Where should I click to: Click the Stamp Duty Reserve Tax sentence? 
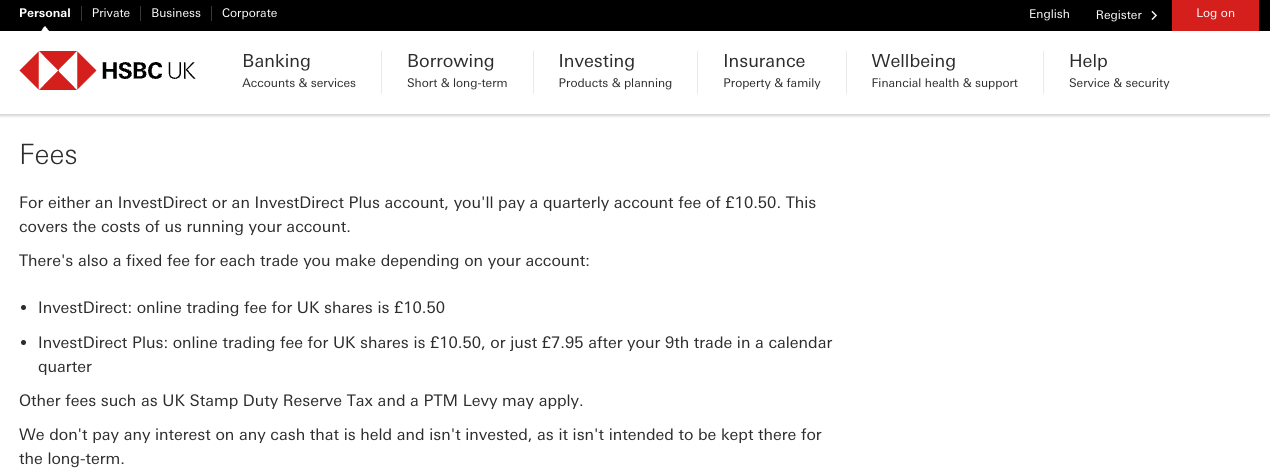[x=301, y=401]
